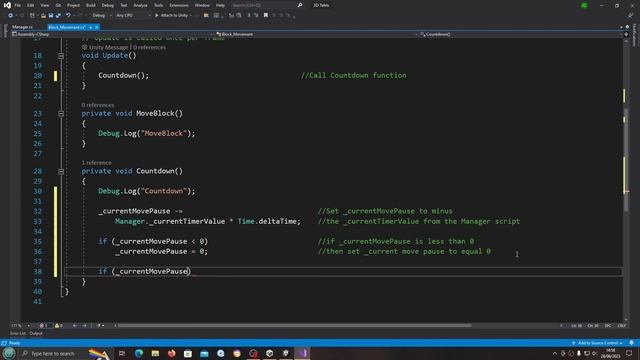
Task: Click the error count indicator icon
Action: pyautogui.click(x=43, y=326)
